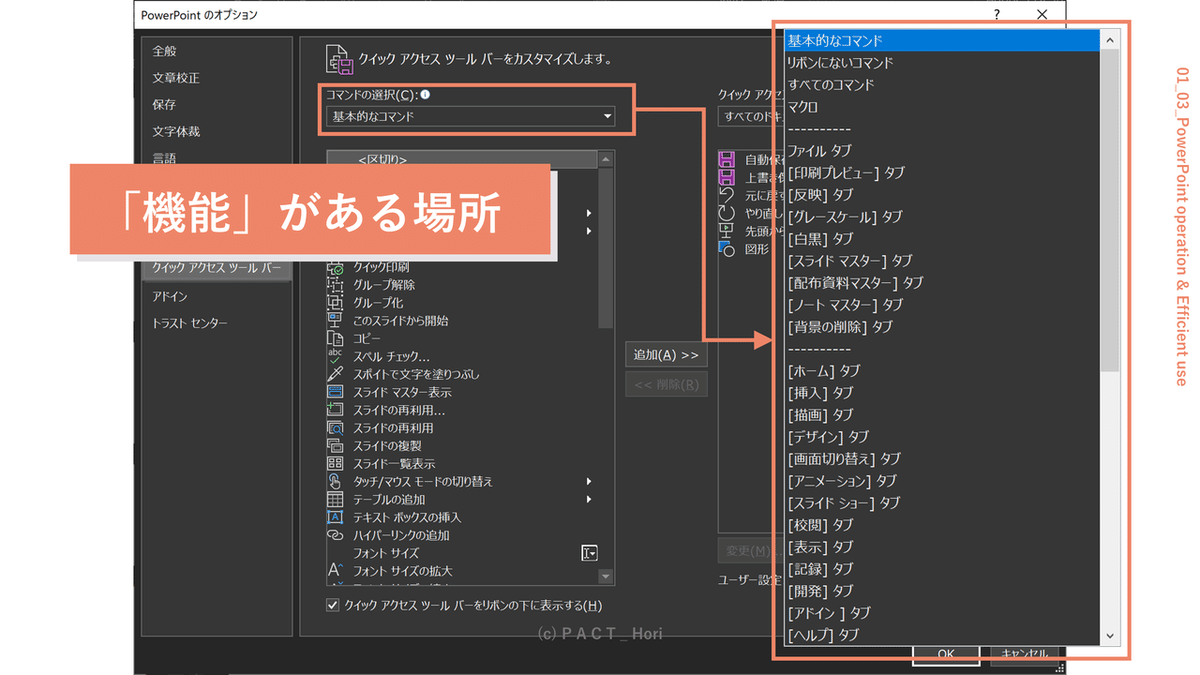Click the やり直し redo icon
The width and height of the screenshot is (1200, 675).
(728, 213)
